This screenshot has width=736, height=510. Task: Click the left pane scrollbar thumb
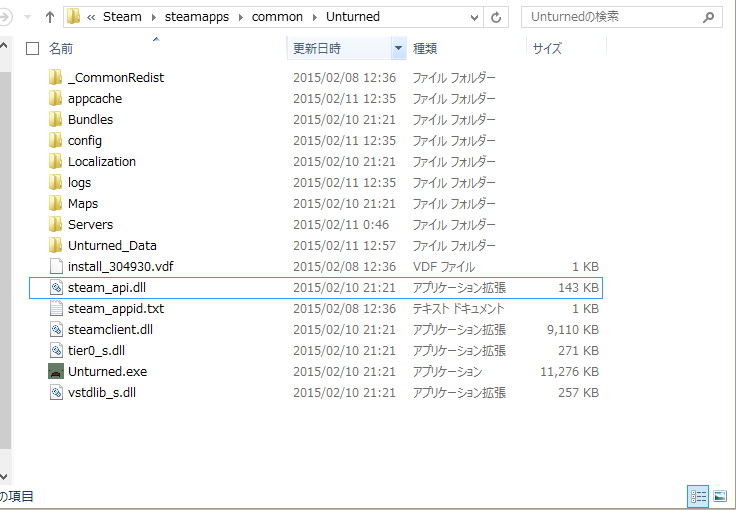click(x=5, y=260)
